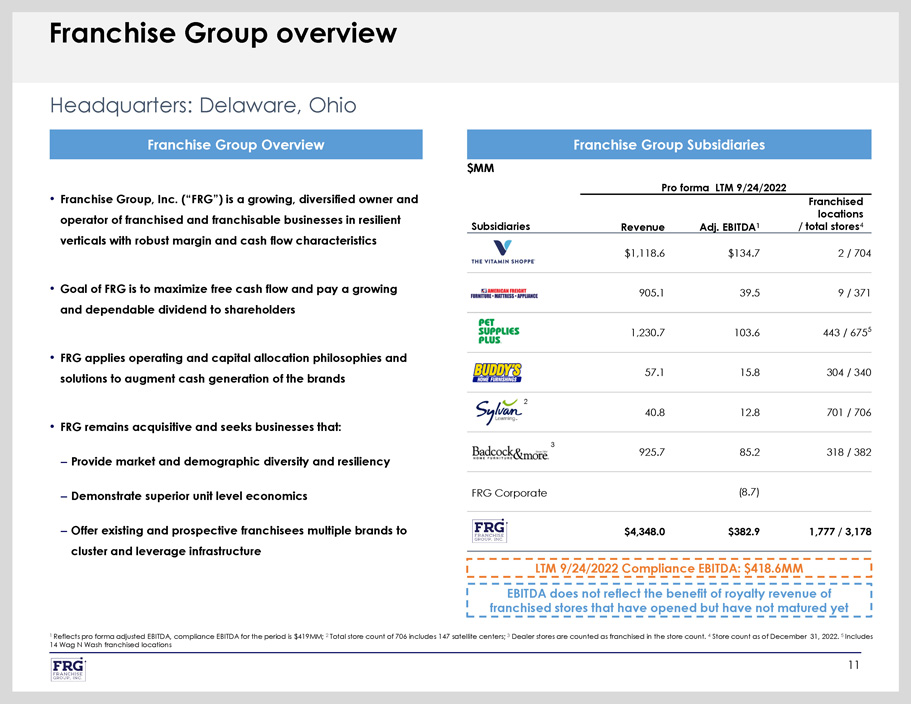This screenshot has height=704, width=911.
Task: Click the American Freight logo
Action: pos(505,294)
